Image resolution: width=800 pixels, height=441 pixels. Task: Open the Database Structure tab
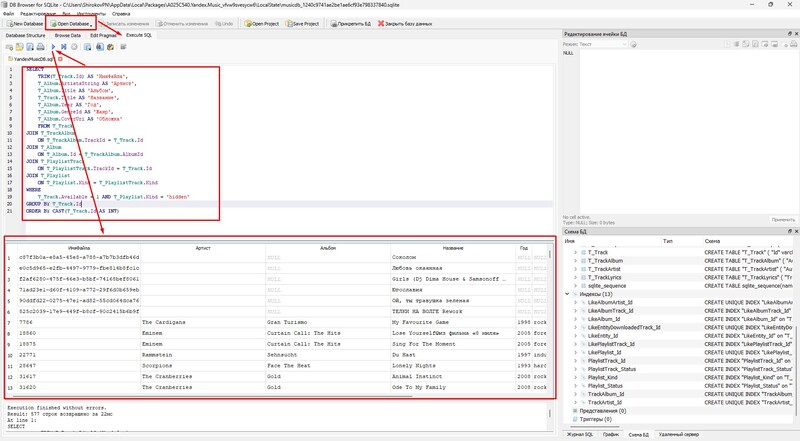click(x=25, y=35)
